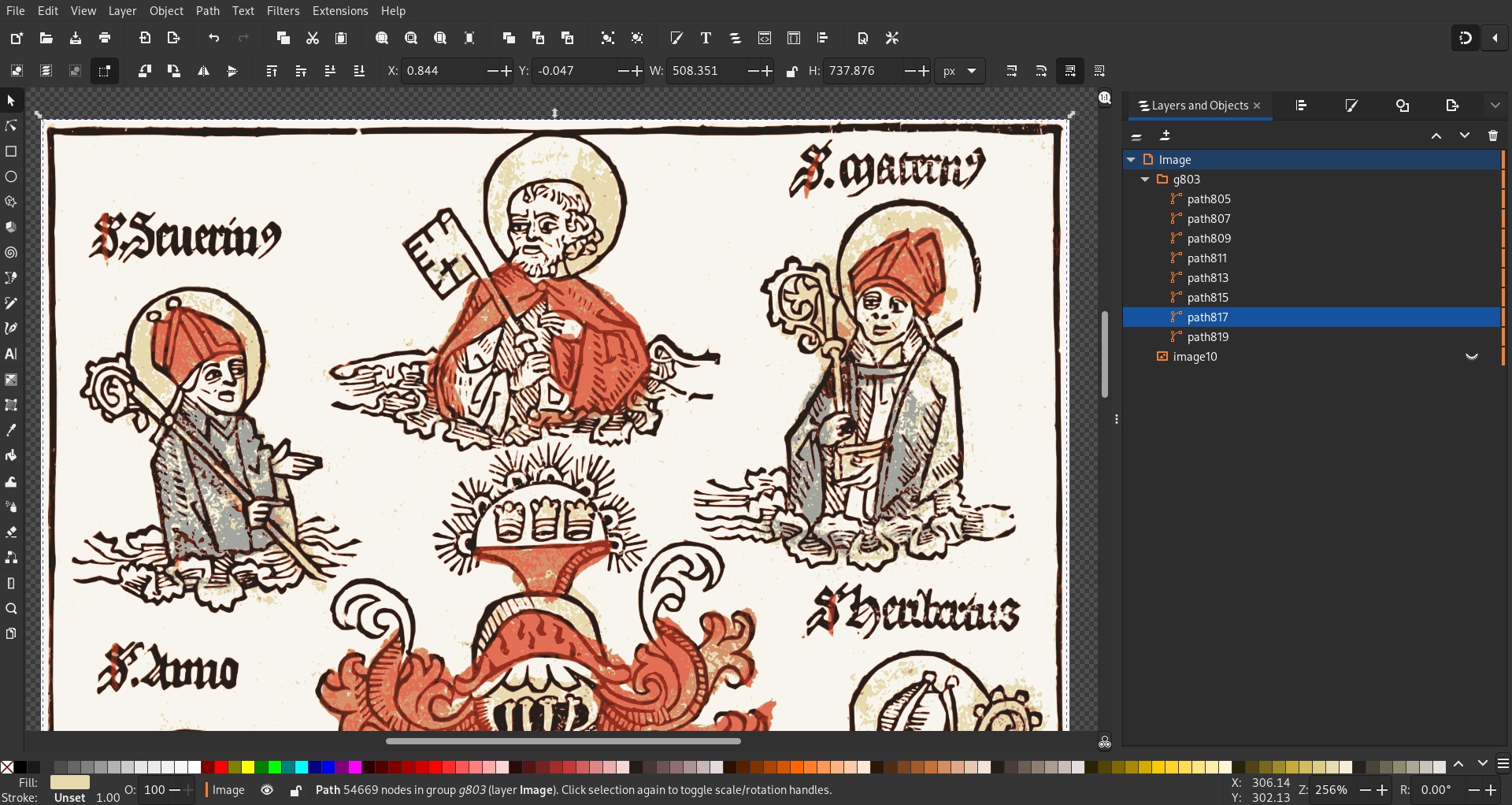Image resolution: width=1512 pixels, height=805 pixels.
Task: Pick the yellow swatch in the palette
Action: (248, 767)
